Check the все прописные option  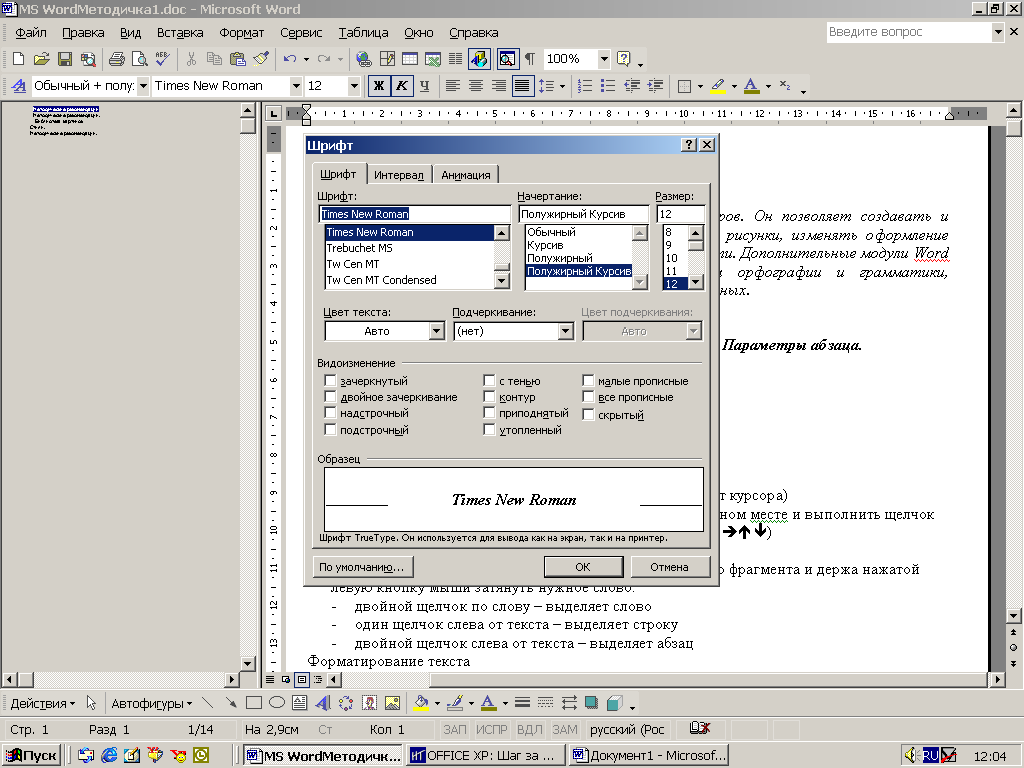[x=588, y=396]
